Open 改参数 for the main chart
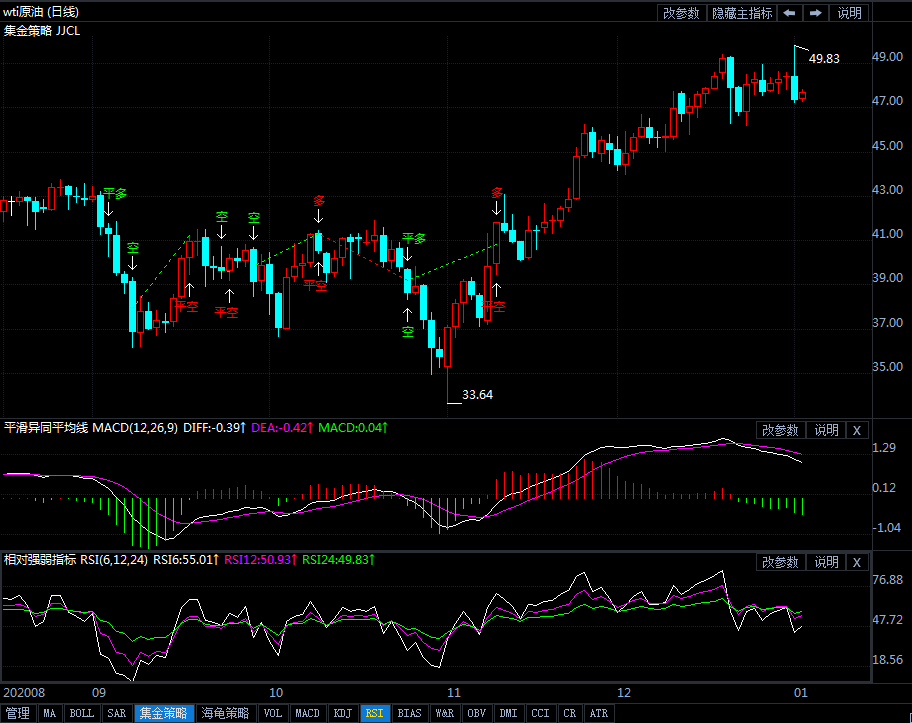 tap(681, 13)
